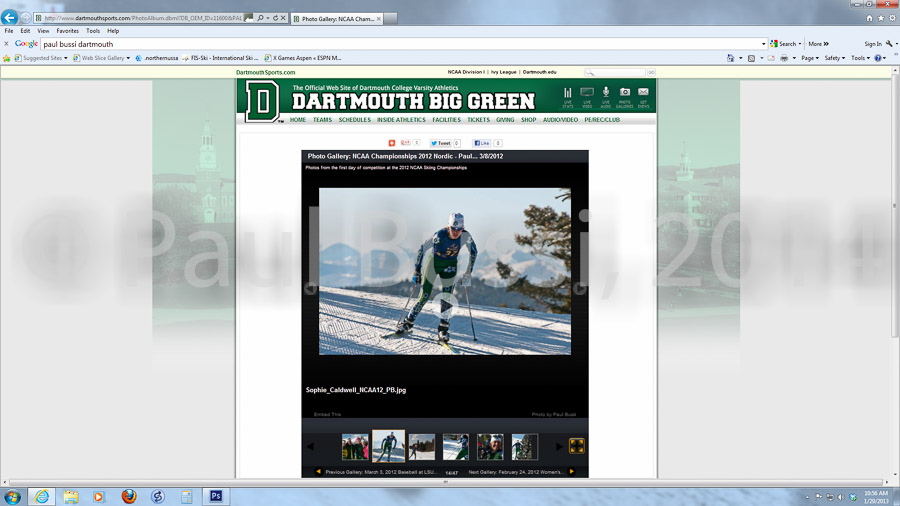Click the horizontal scrollbar at page bottom
The width and height of the screenshot is (900, 506).
pyautogui.click(x=445, y=482)
